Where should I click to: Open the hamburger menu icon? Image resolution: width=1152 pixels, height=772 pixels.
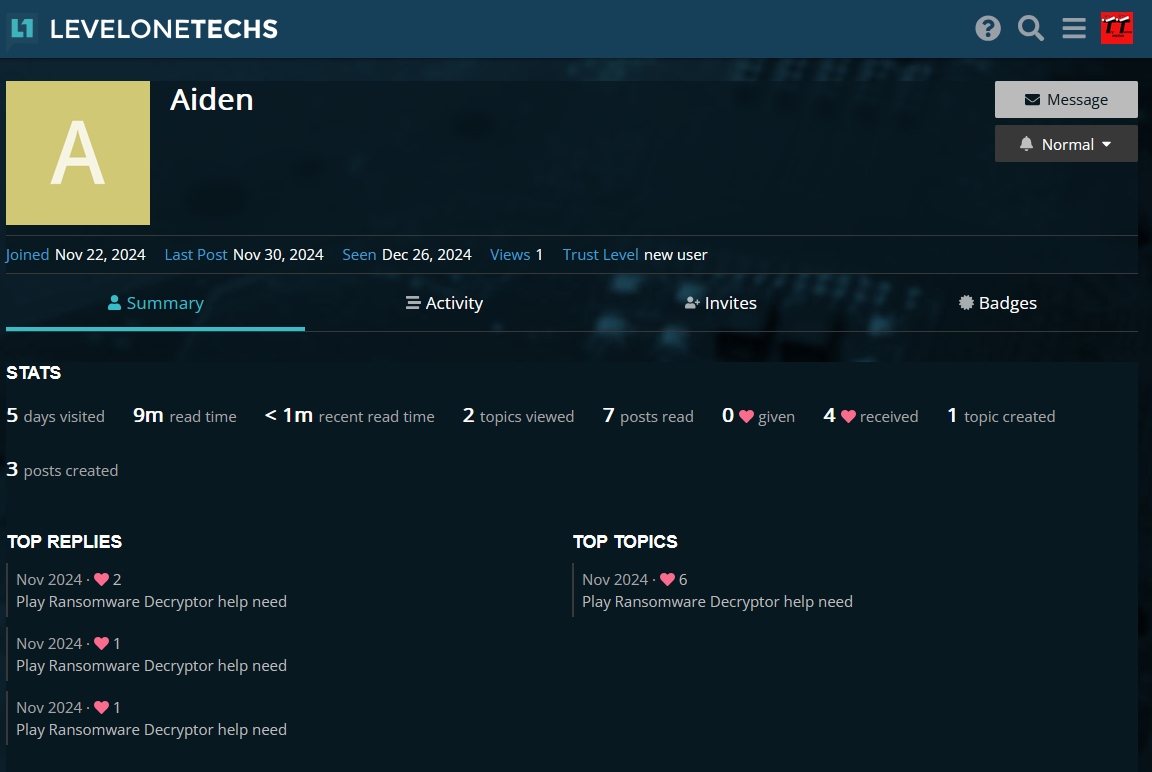(1074, 28)
